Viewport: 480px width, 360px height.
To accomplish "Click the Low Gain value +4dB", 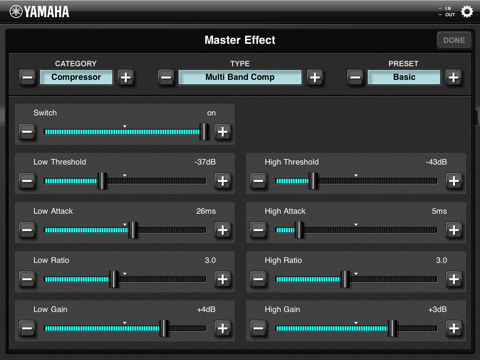I will (x=206, y=309).
